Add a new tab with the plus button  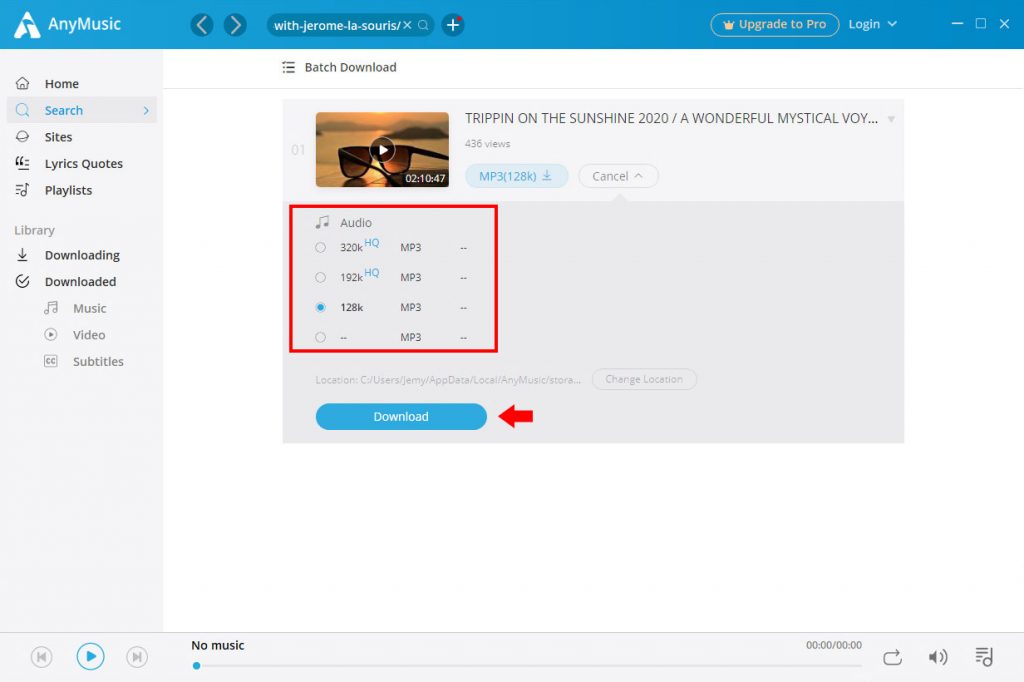pos(453,25)
